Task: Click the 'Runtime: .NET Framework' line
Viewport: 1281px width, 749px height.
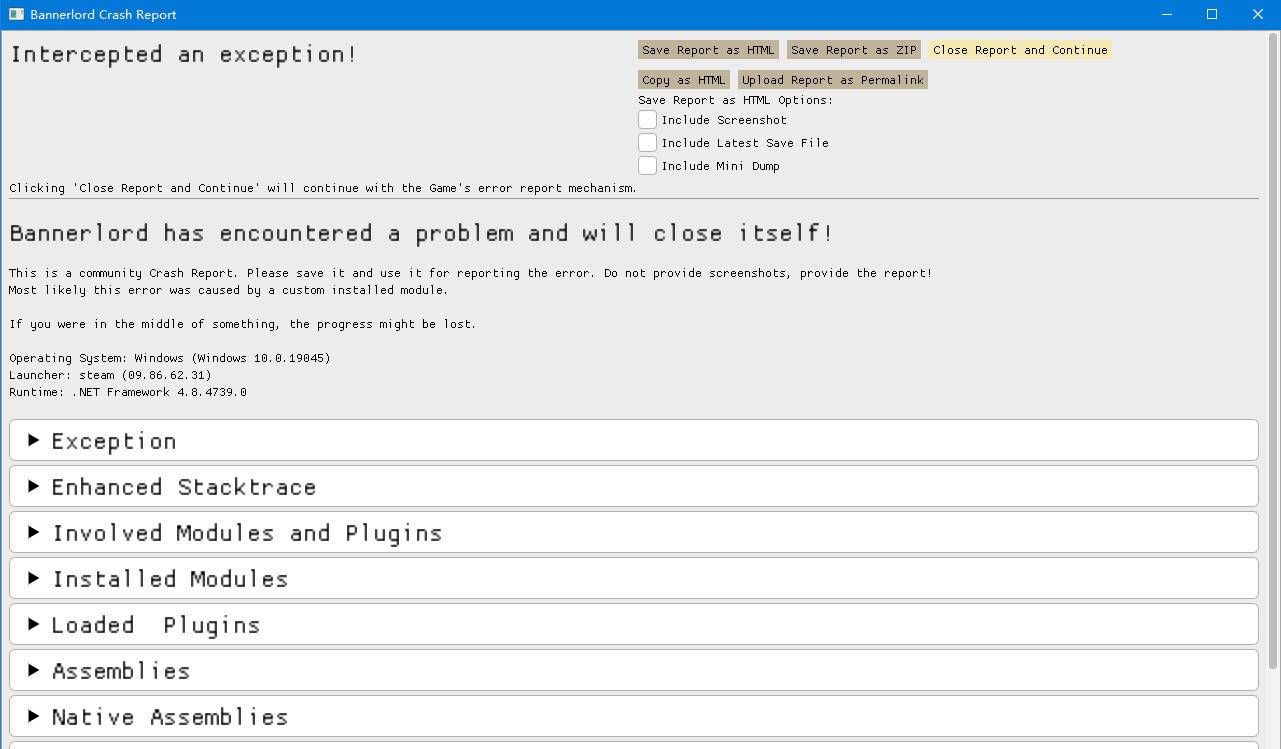Action: click(x=128, y=392)
